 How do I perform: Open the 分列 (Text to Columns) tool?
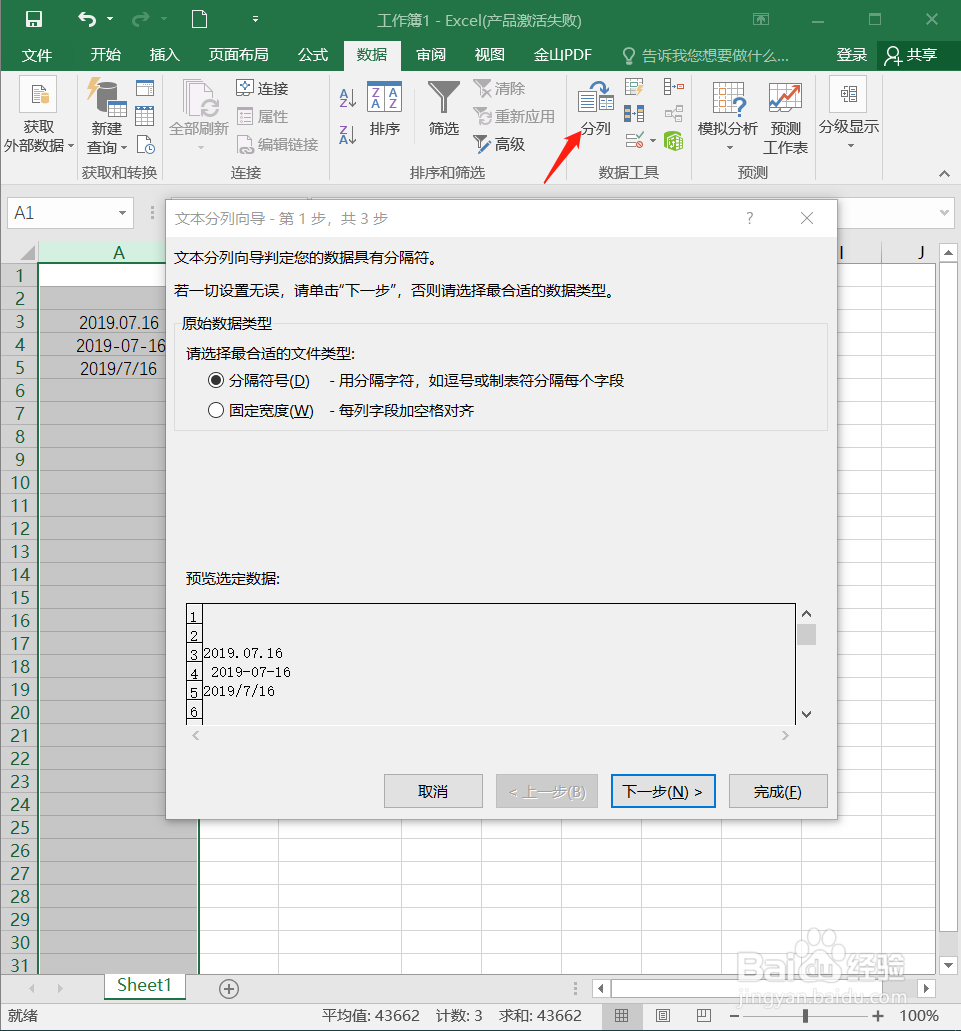[597, 108]
